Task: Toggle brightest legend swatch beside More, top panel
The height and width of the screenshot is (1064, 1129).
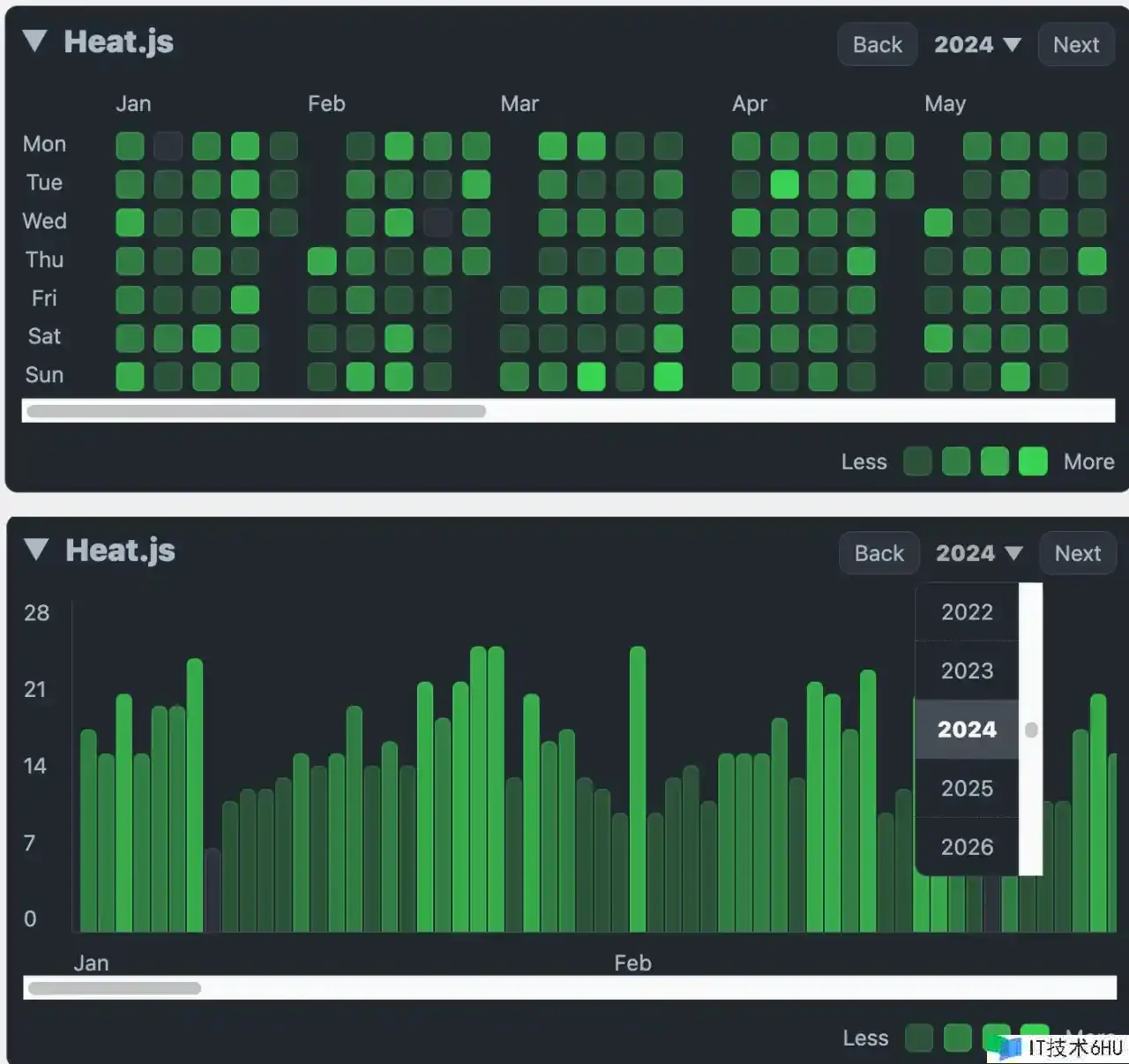Action: click(1033, 461)
